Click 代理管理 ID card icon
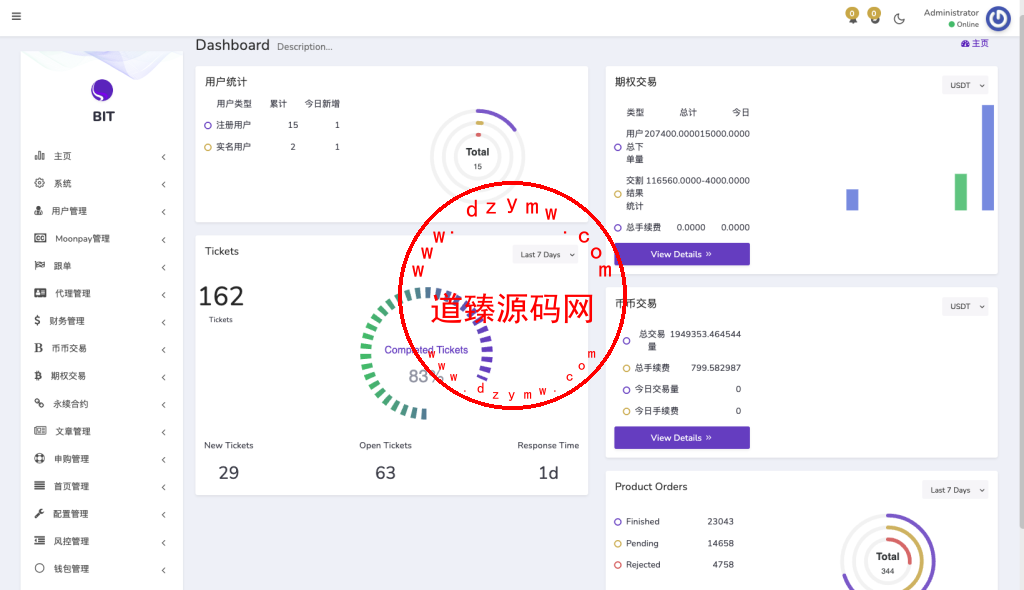 click(x=40, y=293)
